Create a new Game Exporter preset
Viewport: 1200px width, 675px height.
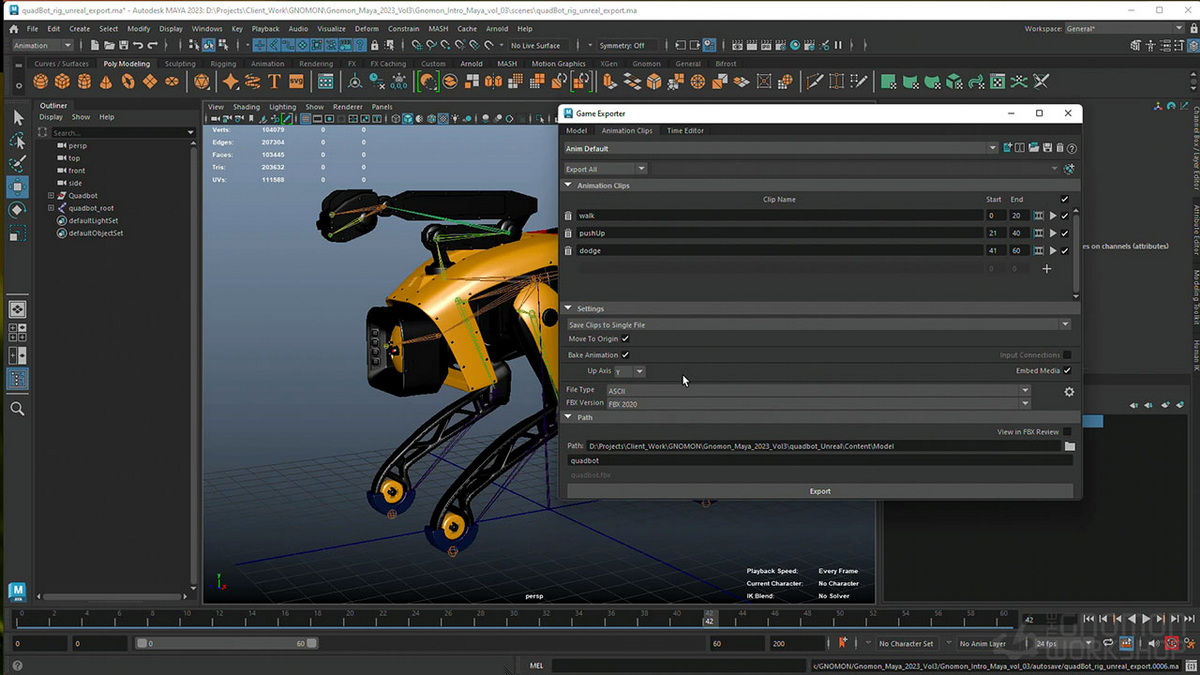click(1007, 148)
